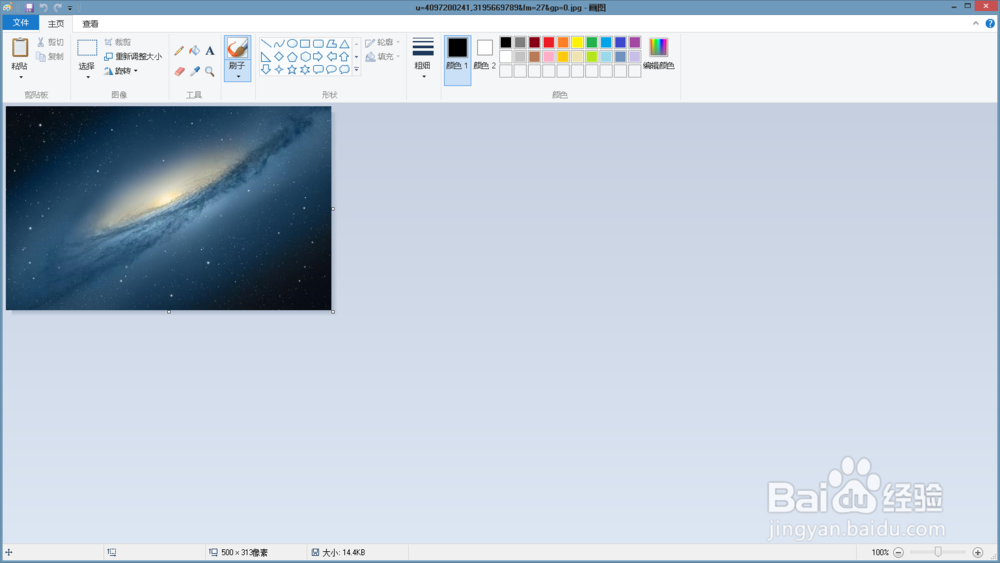Screen dimensions: 1000x563
Task: Click the Redo arrow in quick access toolbar
Action: [57, 8]
